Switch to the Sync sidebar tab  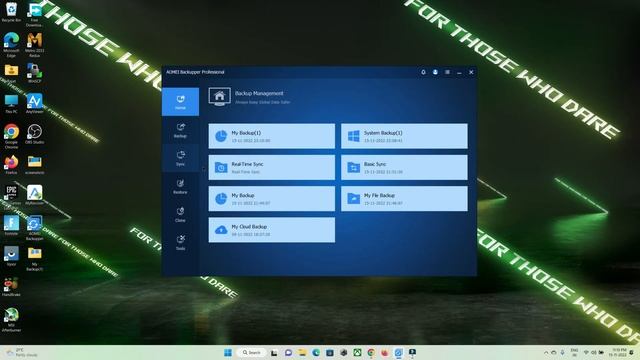click(x=180, y=158)
